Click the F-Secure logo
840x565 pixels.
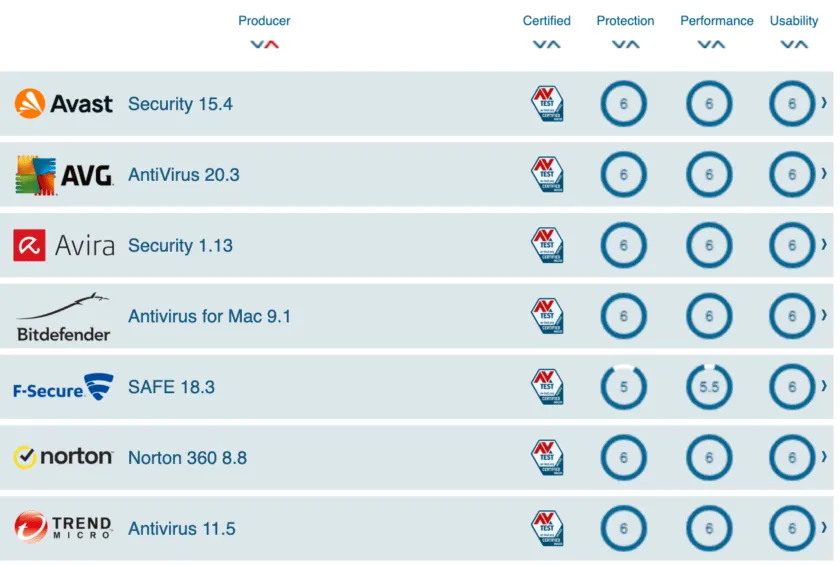pyautogui.click(x=63, y=388)
